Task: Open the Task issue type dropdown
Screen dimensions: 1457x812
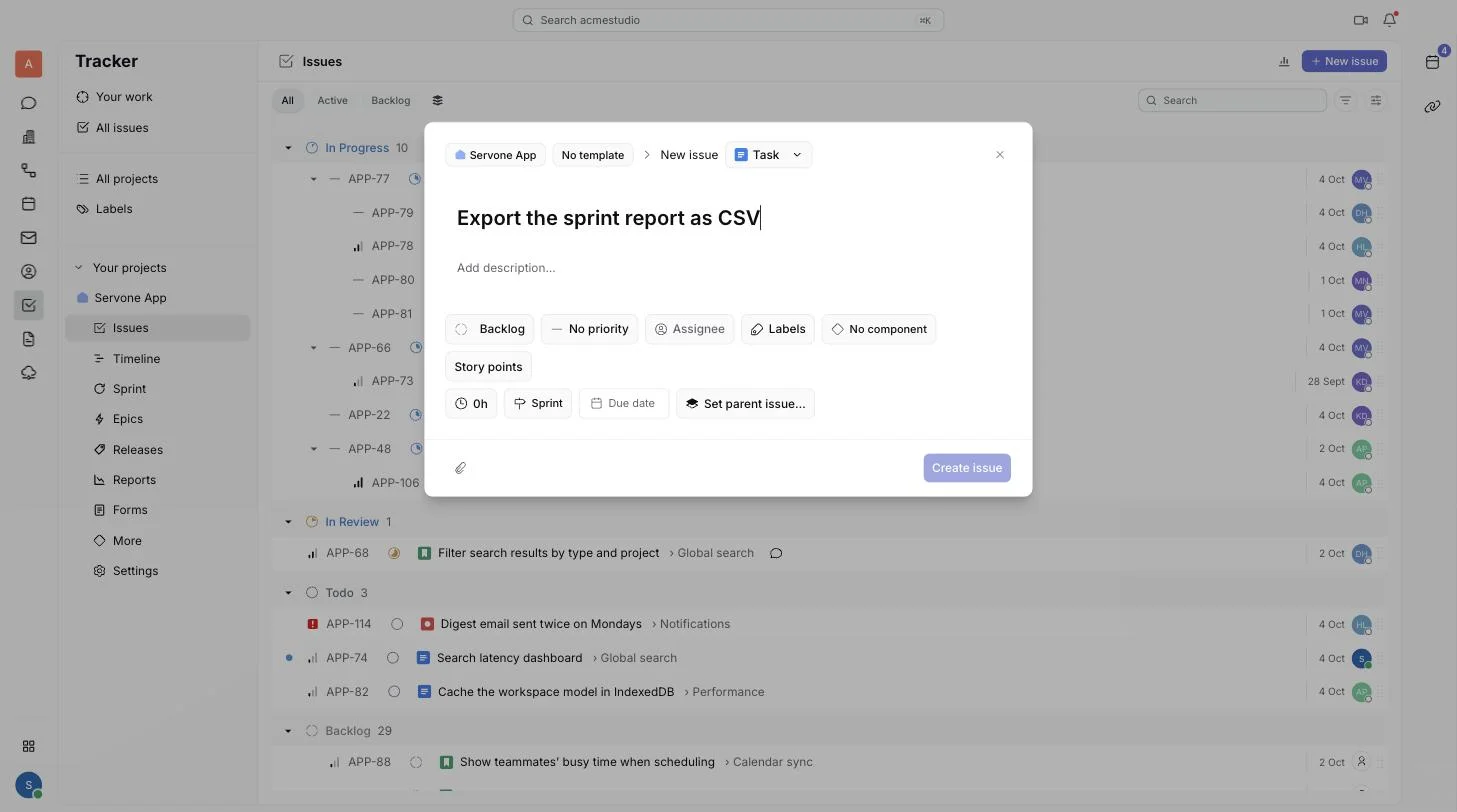Action: pos(768,155)
